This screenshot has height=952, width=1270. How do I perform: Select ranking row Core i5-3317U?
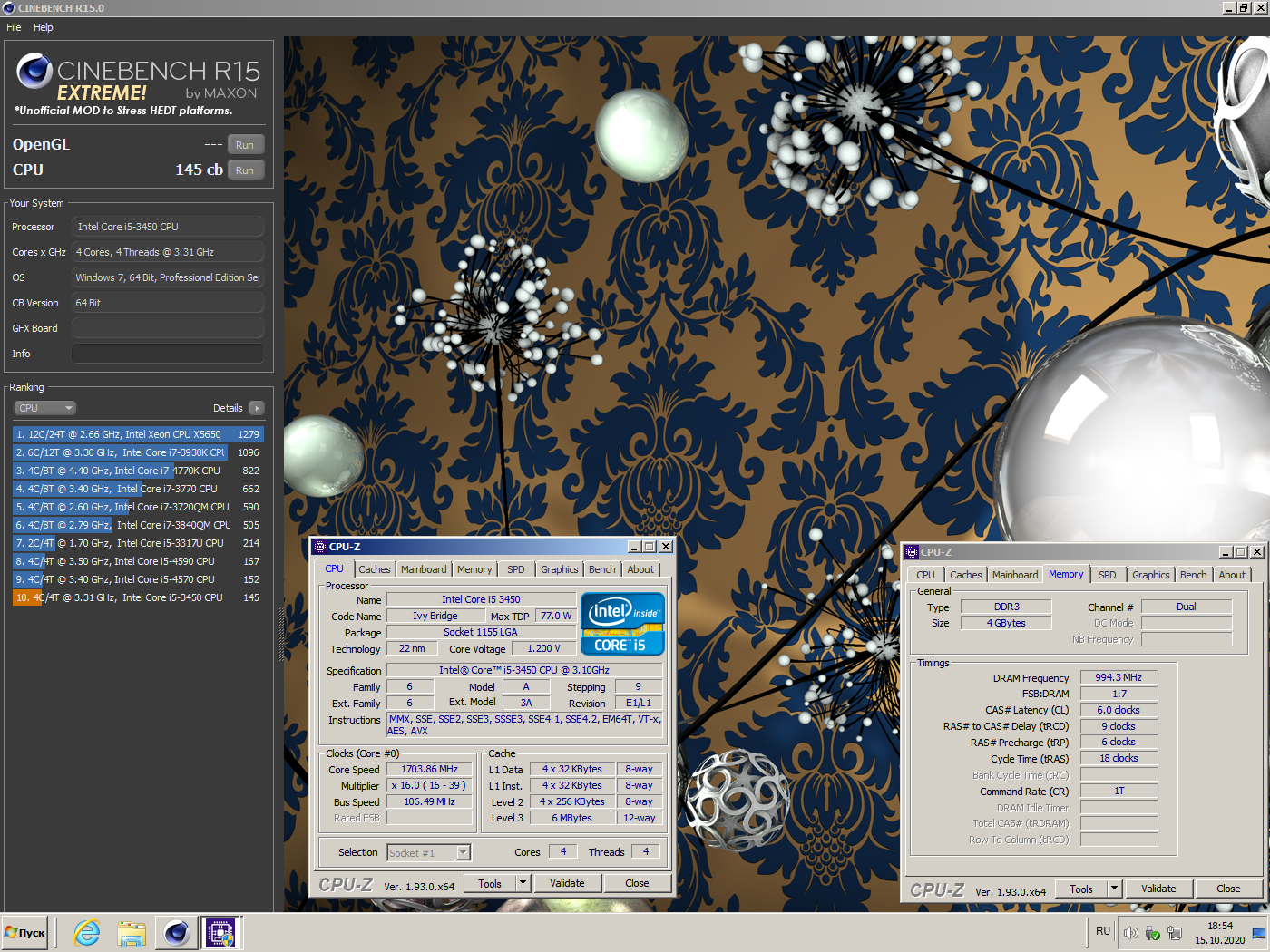coord(138,543)
